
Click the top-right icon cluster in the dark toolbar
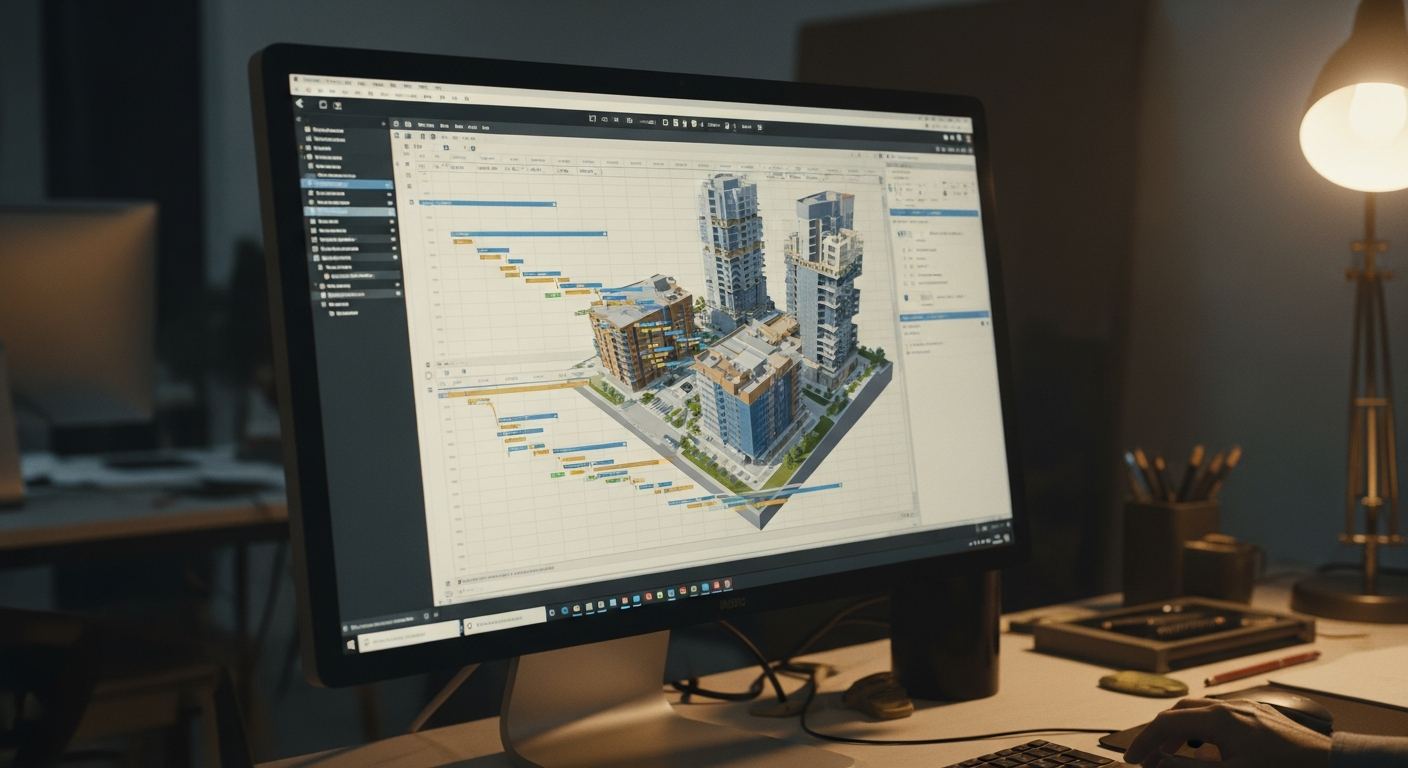pos(957,136)
